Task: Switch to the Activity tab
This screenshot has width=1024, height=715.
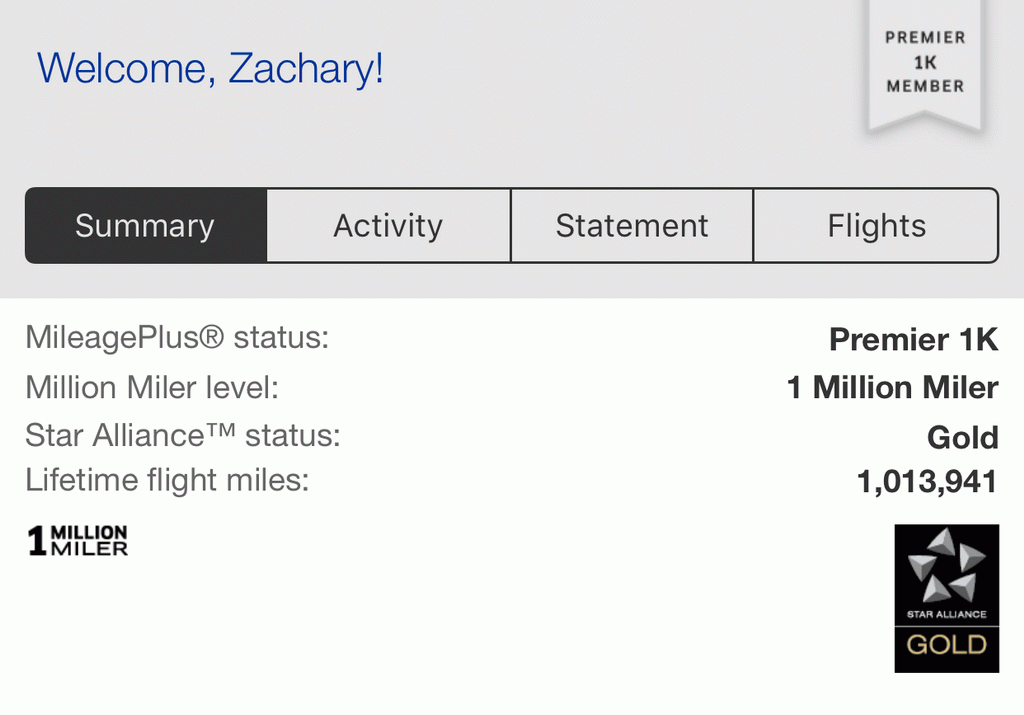Action: 389,226
